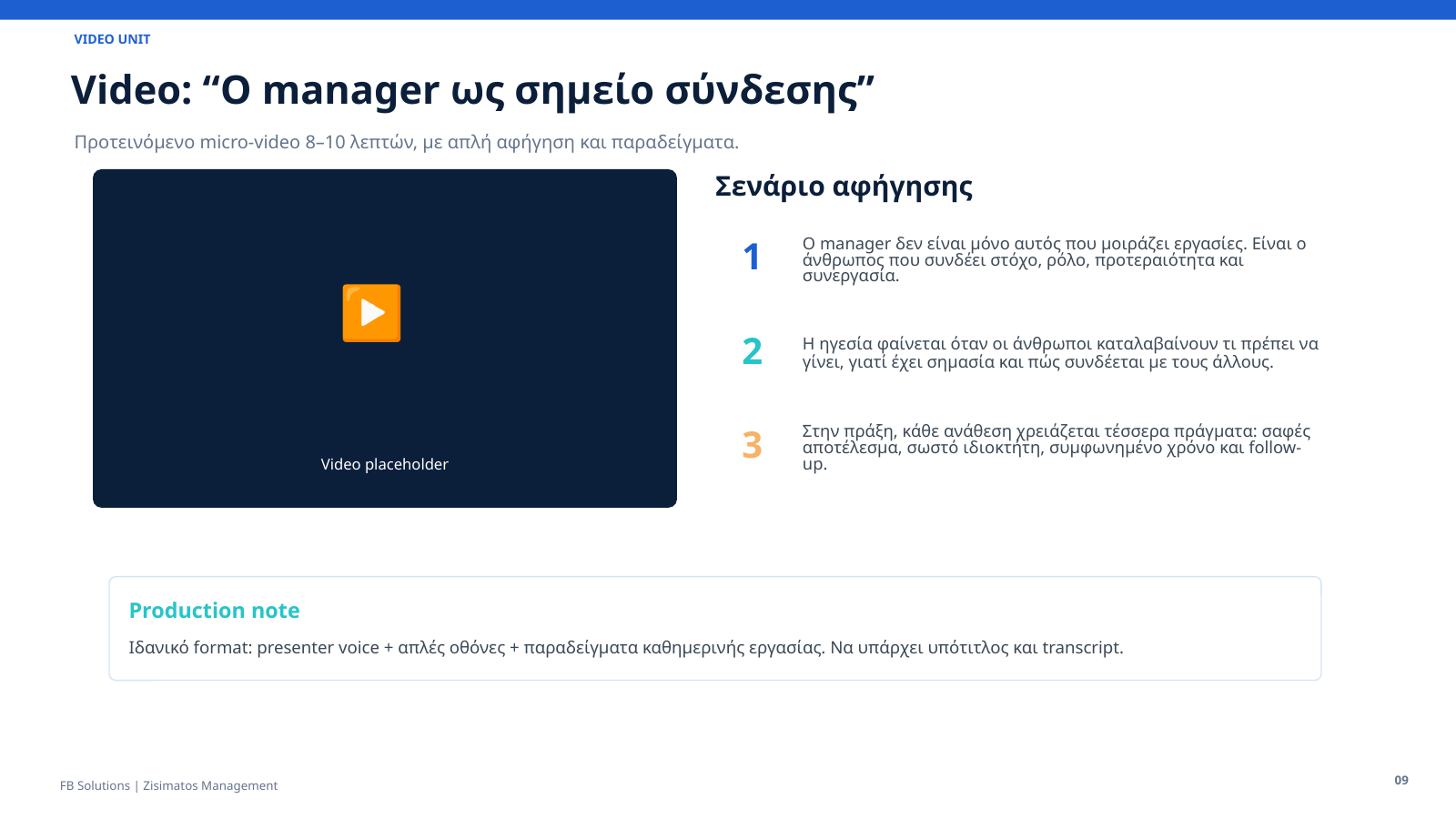This screenshot has height=819, width=1456.
Task: Click the teal step number 2
Action: click(x=753, y=351)
